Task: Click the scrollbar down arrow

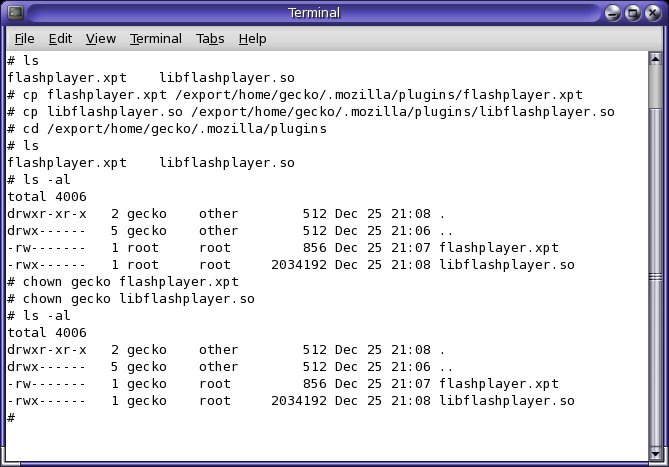Action: [655, 453]
